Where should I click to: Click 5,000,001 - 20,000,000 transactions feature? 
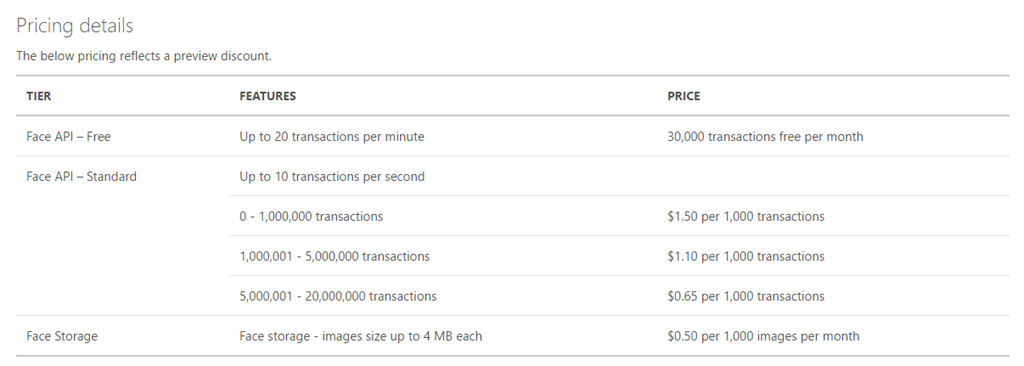pyautogui.click(x=338, y=297)
